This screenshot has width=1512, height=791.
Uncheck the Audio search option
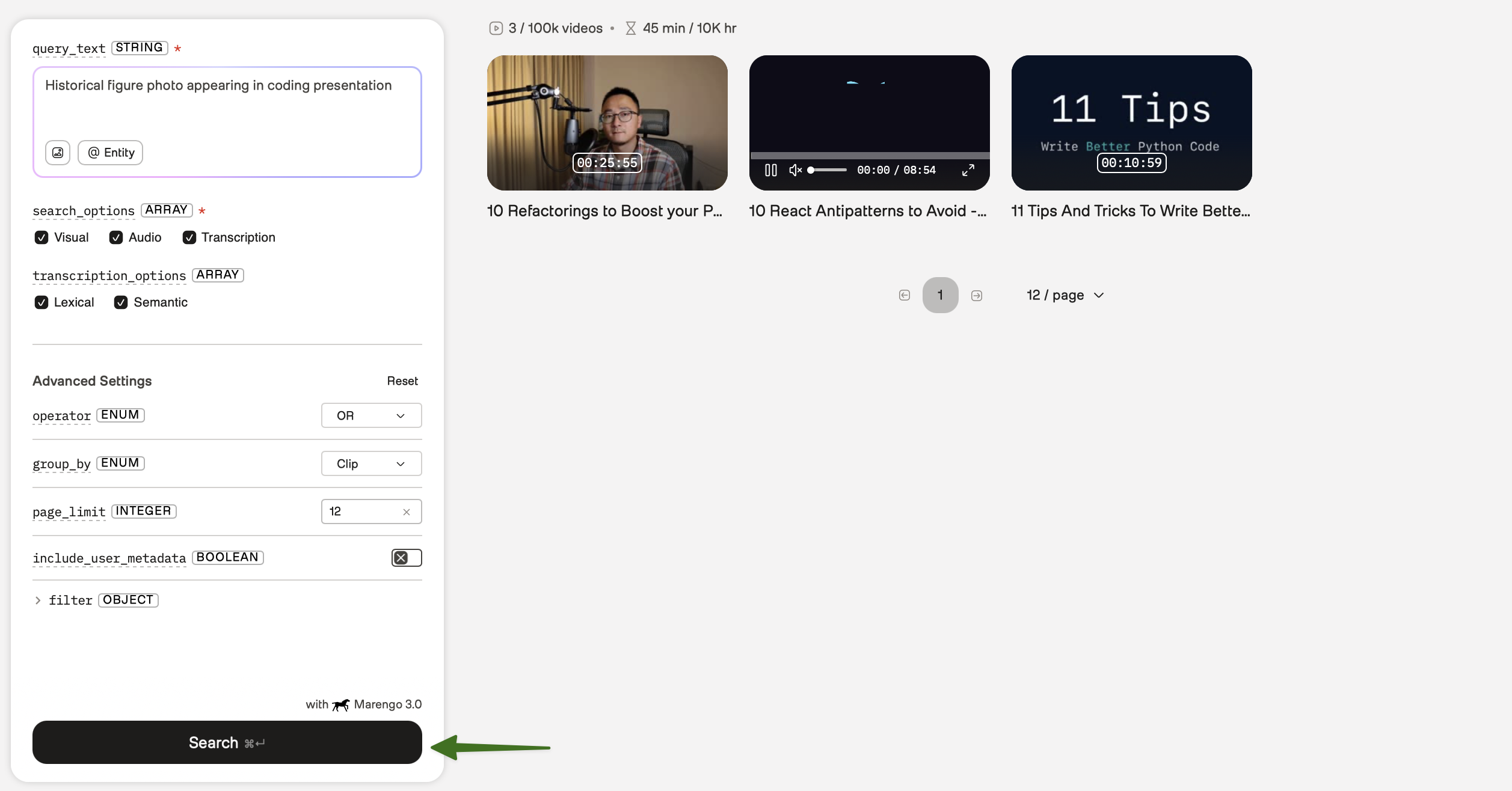tap(116, 237)
